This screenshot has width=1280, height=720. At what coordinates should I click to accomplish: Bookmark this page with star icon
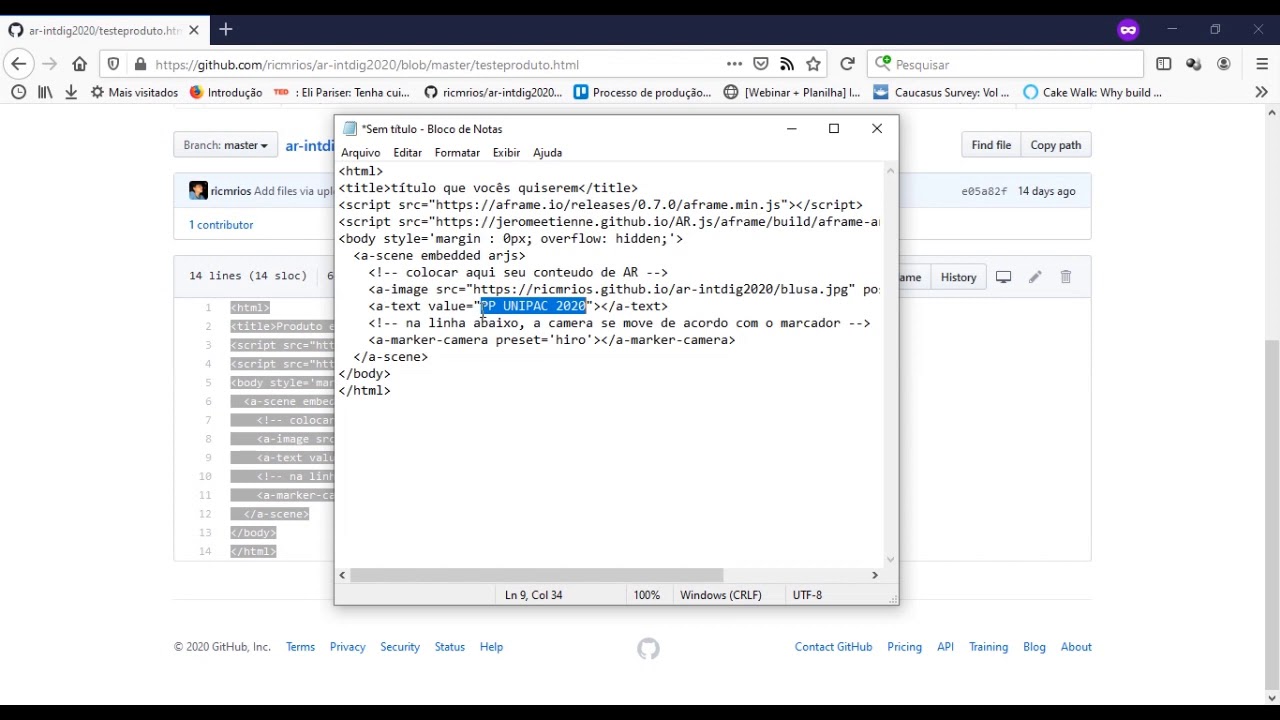(813, 64)
